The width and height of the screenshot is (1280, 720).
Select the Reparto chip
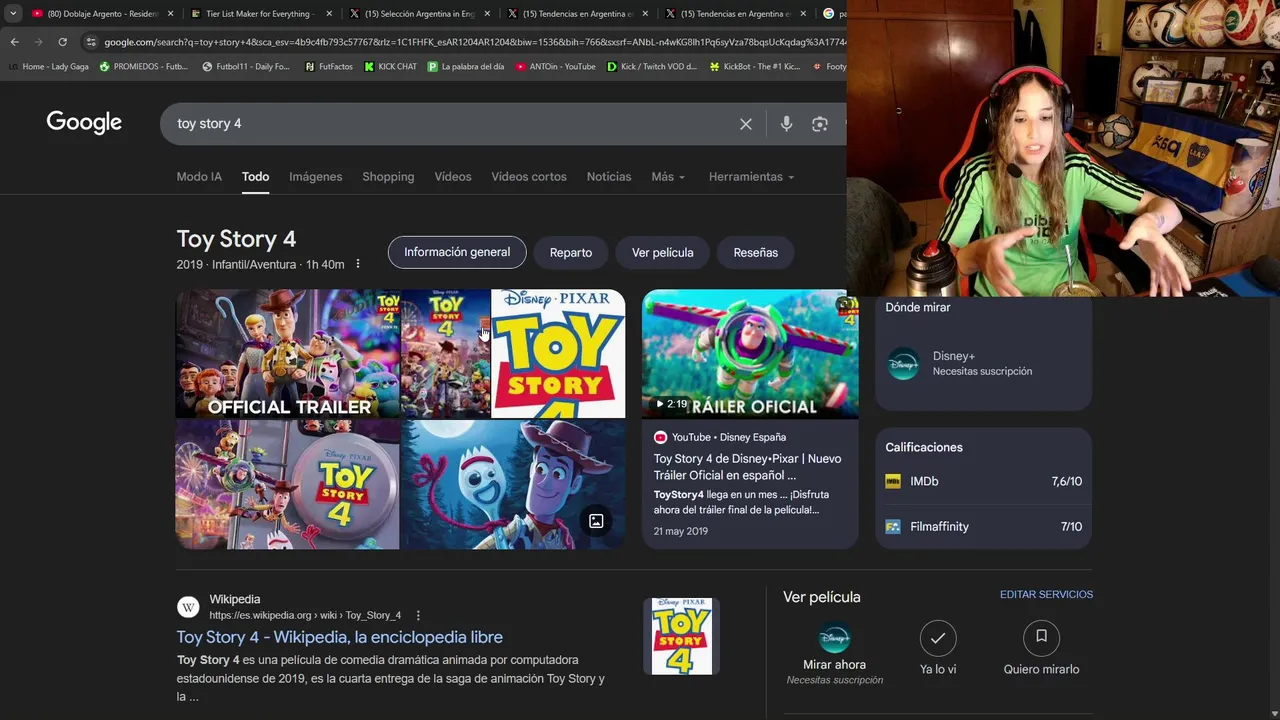pos(571,252)
